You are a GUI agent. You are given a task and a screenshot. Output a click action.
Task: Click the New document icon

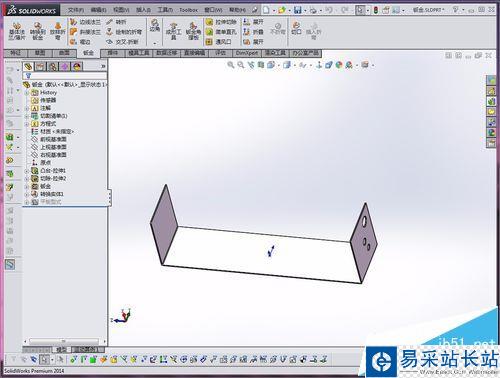pyautogui.click(x=266, y=10)
